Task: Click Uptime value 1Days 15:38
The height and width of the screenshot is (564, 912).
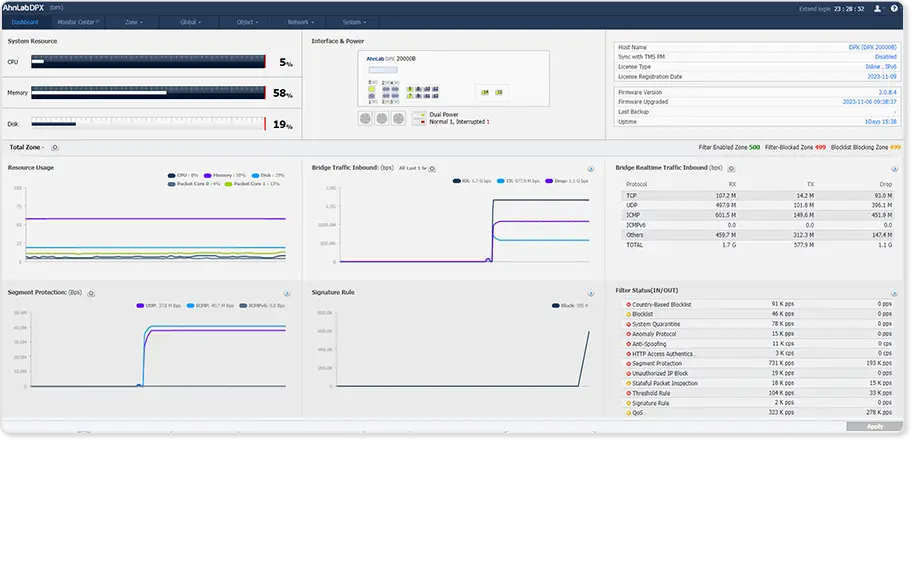Action: [880, 122]
